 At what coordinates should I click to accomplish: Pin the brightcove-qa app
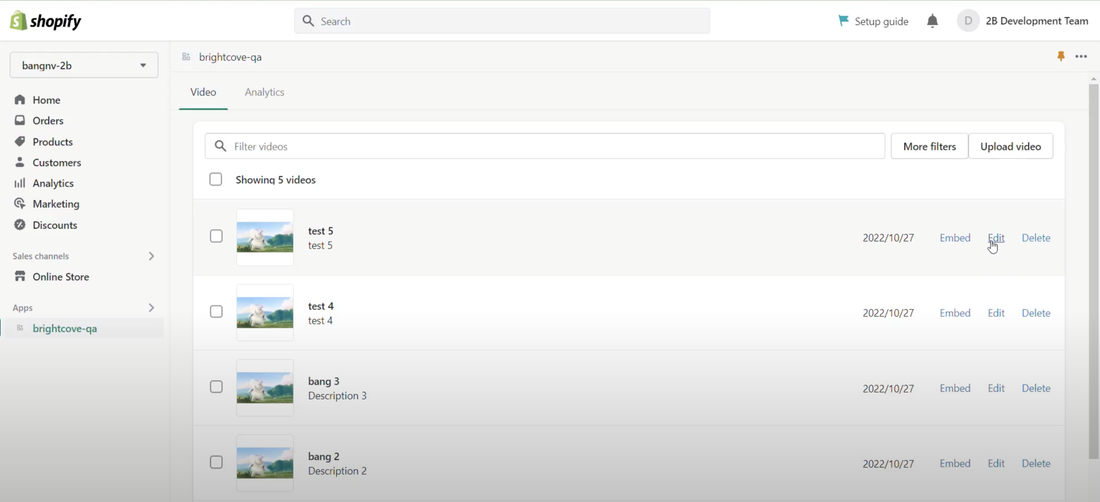[1061, 57]
